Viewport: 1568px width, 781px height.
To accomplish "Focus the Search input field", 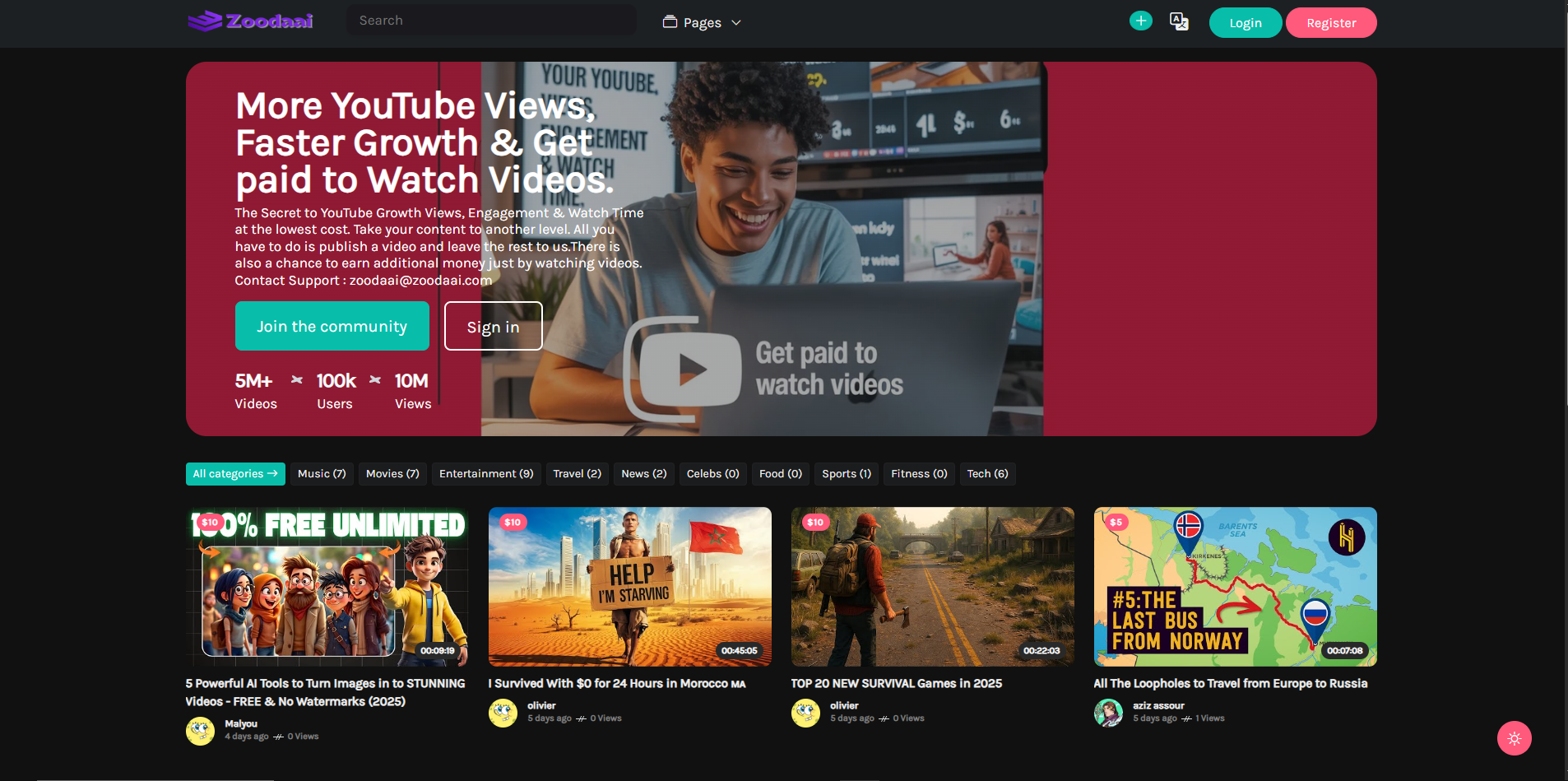I will [x=491, y=20].
